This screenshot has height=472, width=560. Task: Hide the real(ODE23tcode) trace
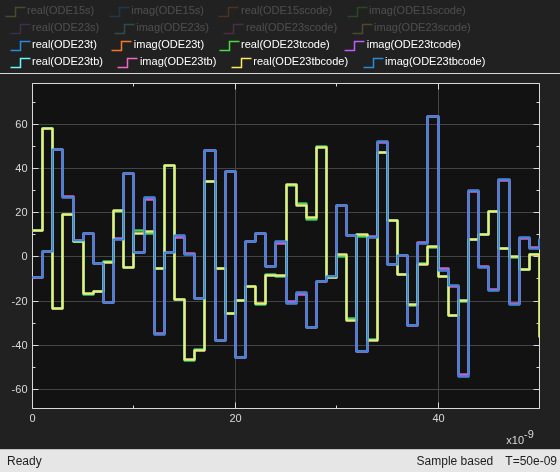pyautogui.click(x=275, y=45)
